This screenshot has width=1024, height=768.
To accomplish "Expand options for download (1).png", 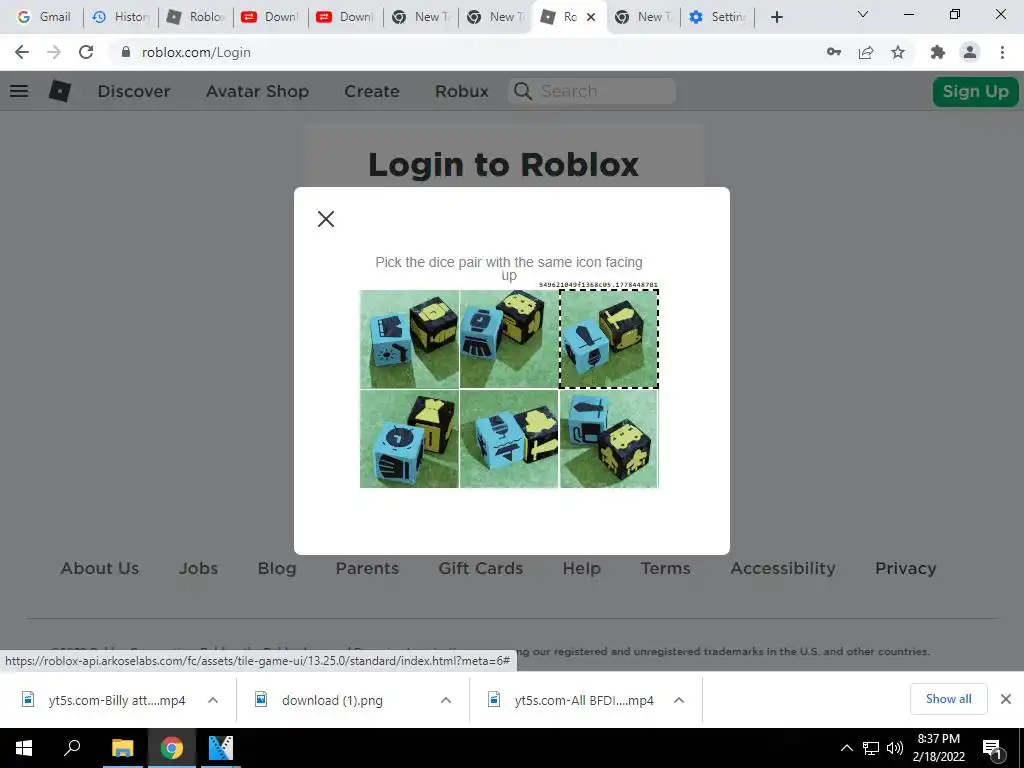I will pos(446,700).
